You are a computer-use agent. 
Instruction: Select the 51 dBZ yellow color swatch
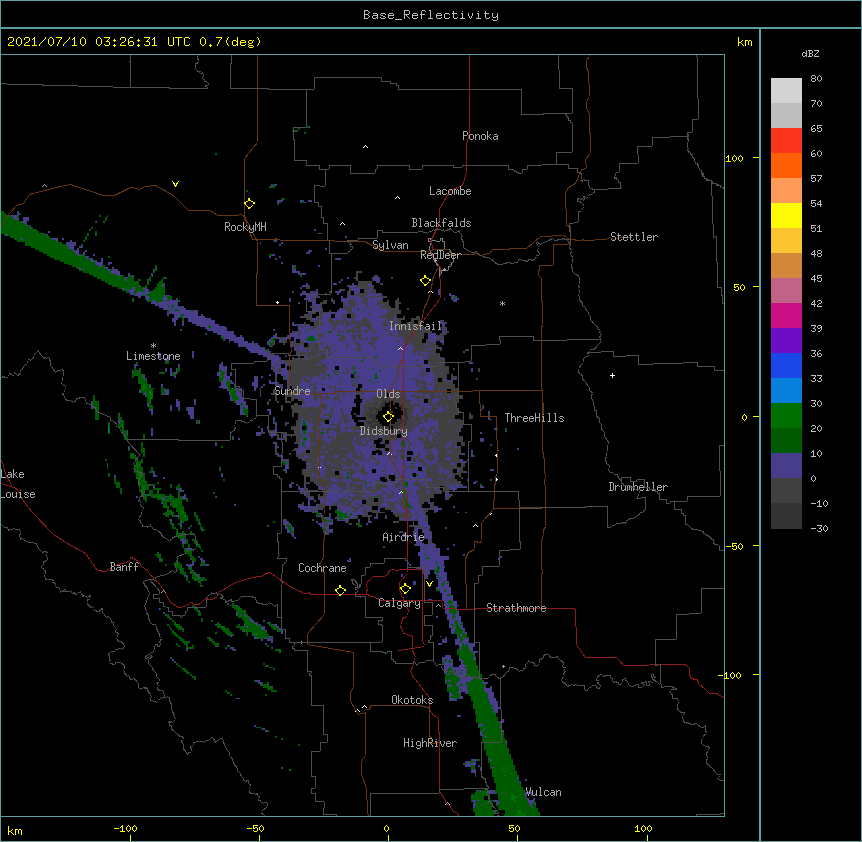point(786,215)
